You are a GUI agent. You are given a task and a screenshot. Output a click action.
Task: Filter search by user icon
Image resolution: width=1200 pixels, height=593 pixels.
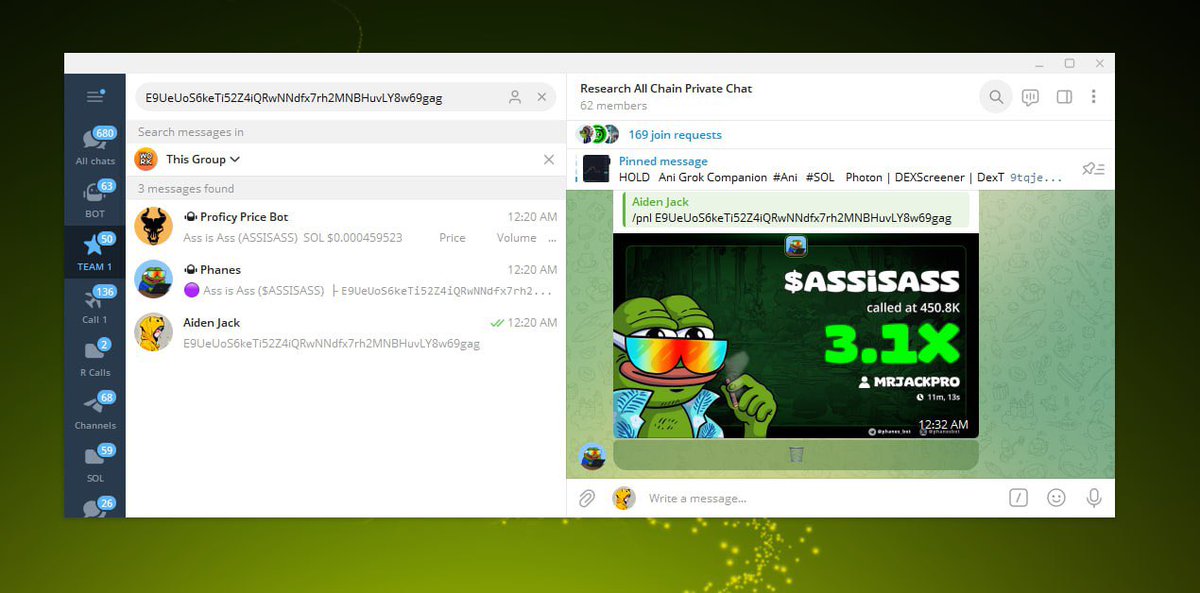(515, 97)
